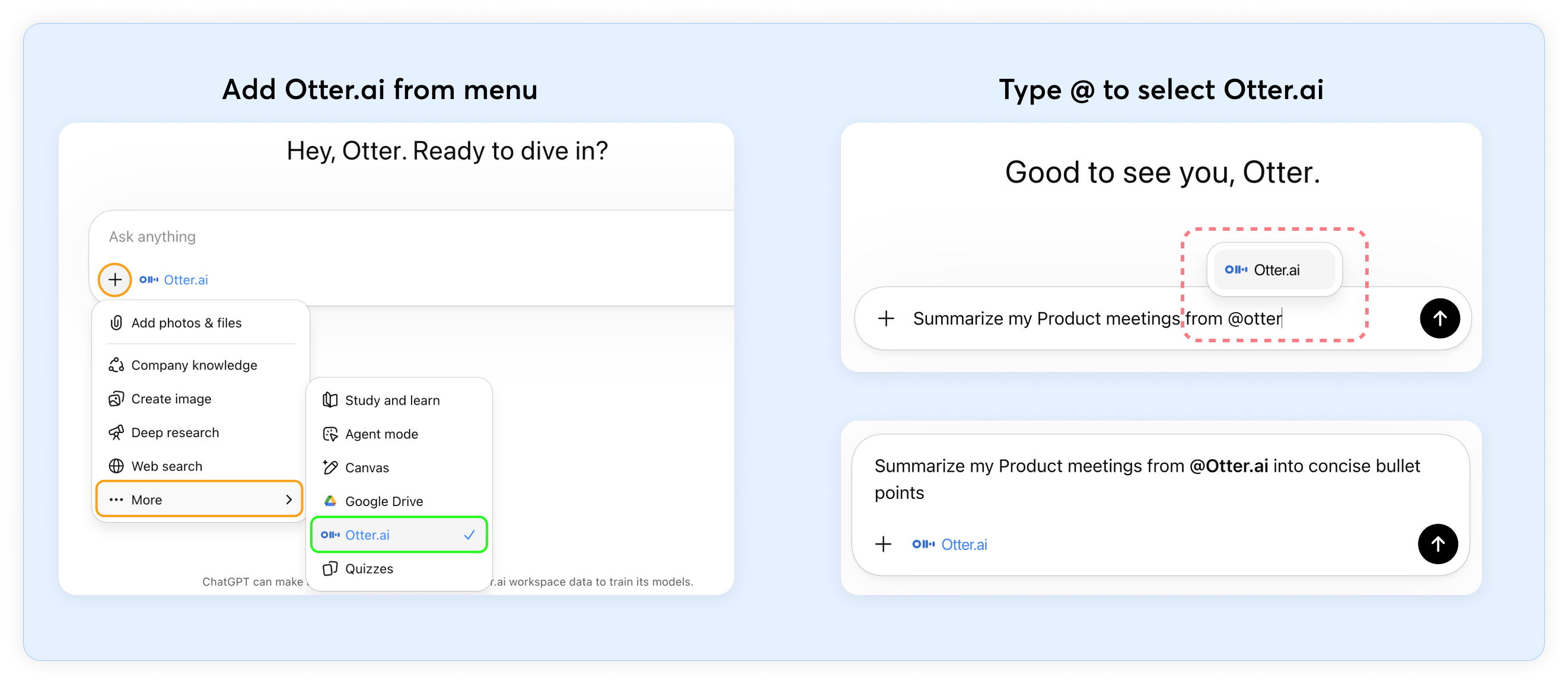1568x684 pixels.
Task: Click plus beside 'Summarize my Product meetings from @otter'
Action: click(886, 318)
